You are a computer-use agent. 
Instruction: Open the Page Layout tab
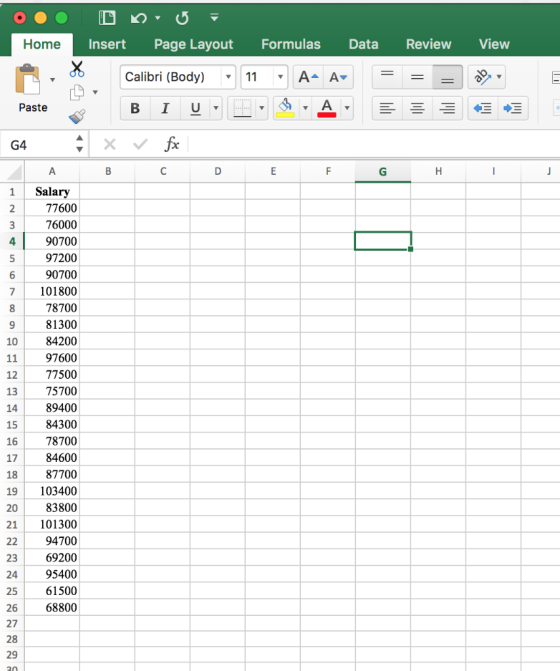pyautogui.click(x=193, y=44)
